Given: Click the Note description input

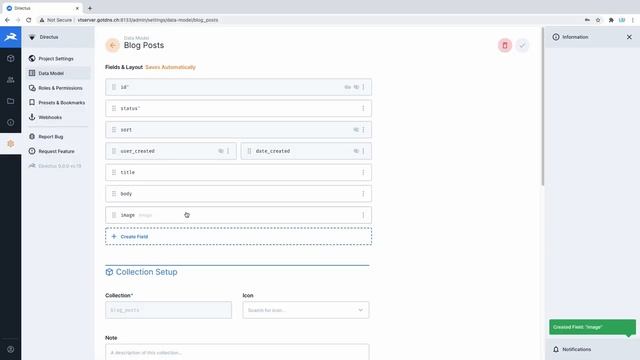Looking at the screenshot, I should tap(237, 352).
